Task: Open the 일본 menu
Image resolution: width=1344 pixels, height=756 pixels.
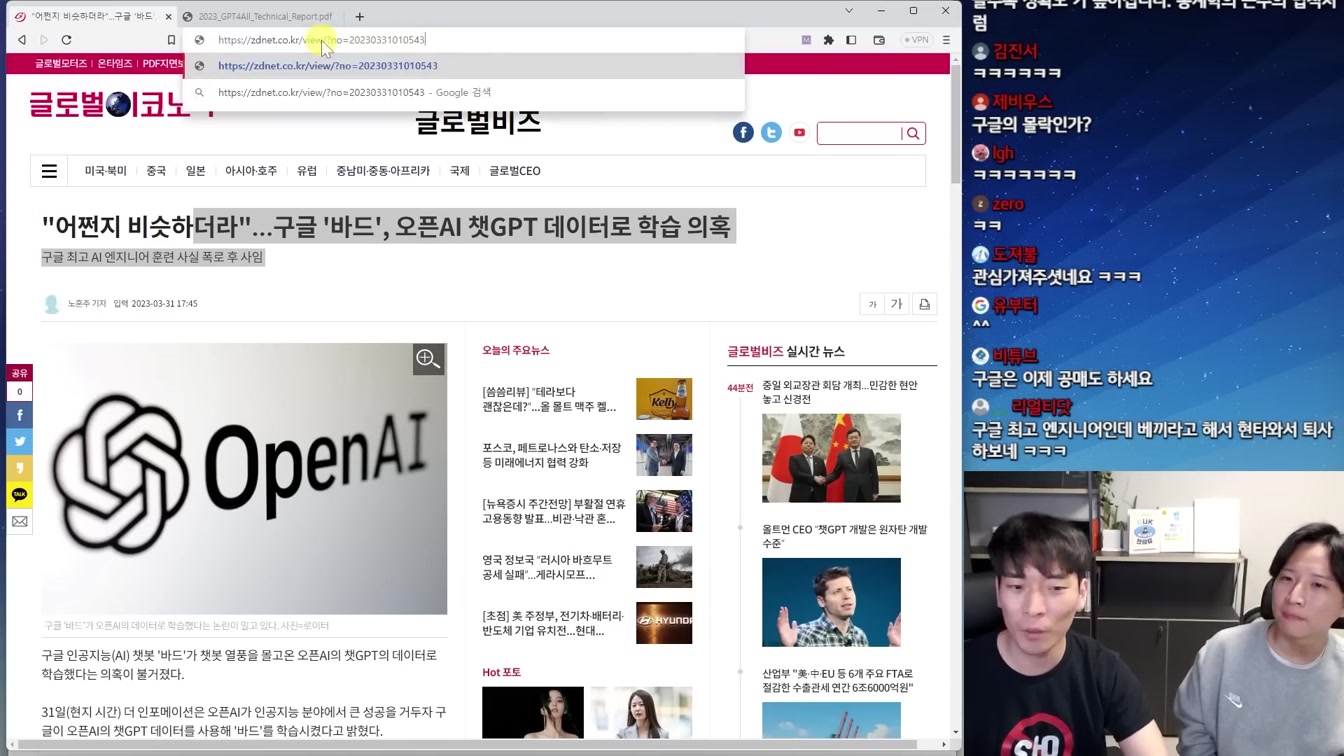Action: click(195, 171)
